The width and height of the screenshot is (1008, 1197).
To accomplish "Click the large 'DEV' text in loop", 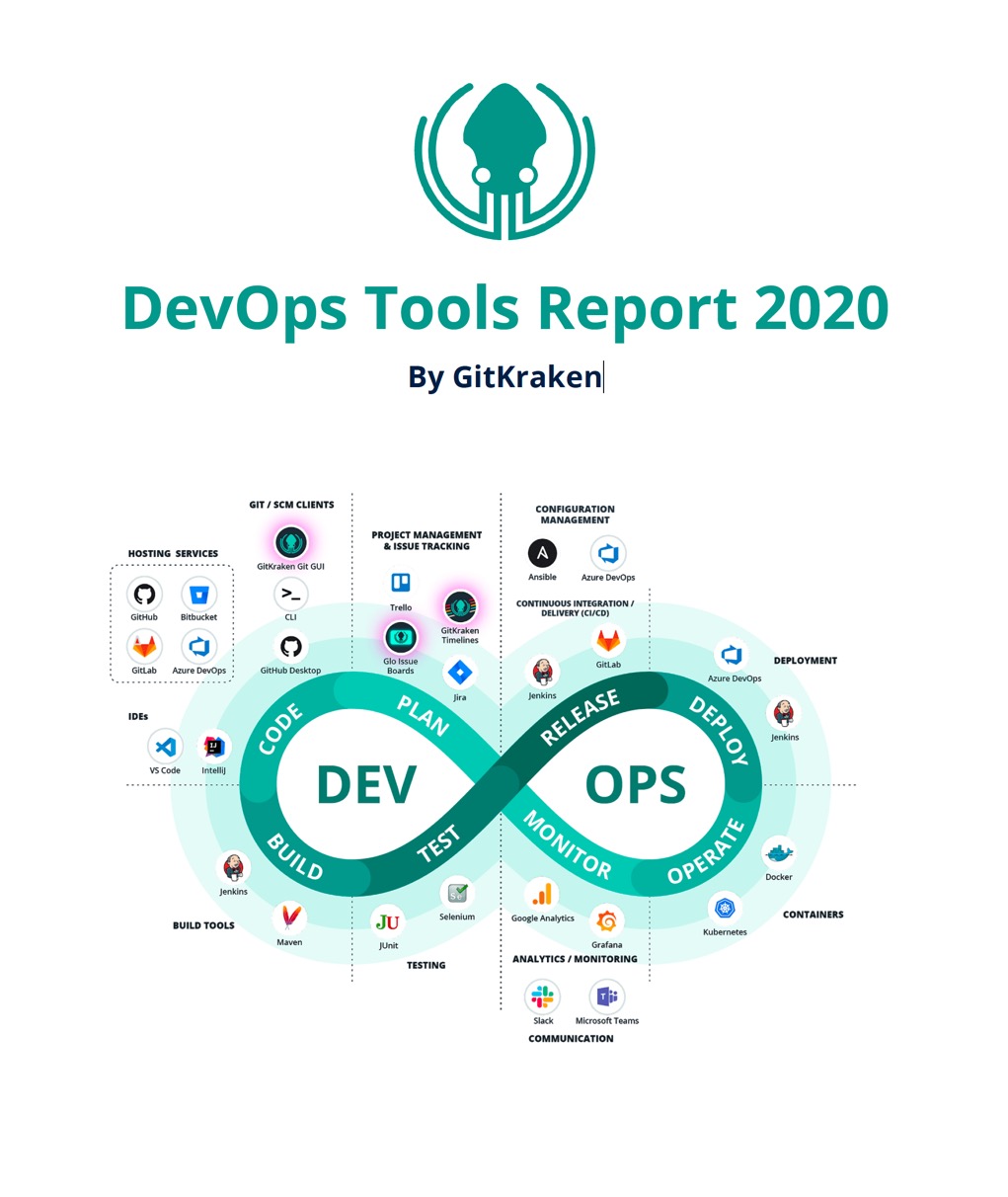I will point(366,786).
